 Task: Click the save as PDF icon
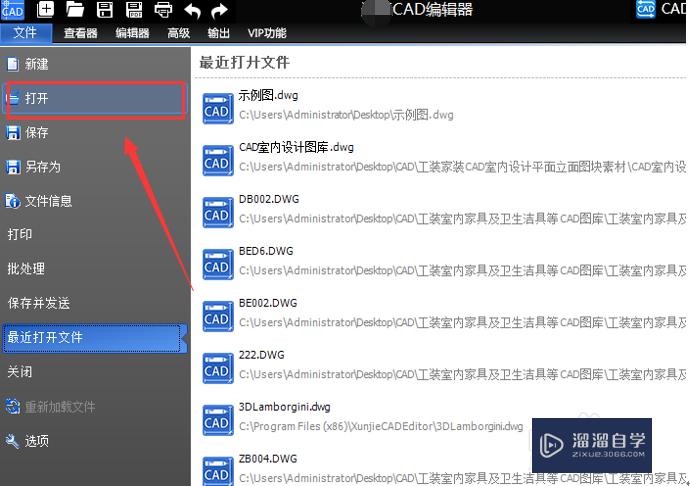134,9
